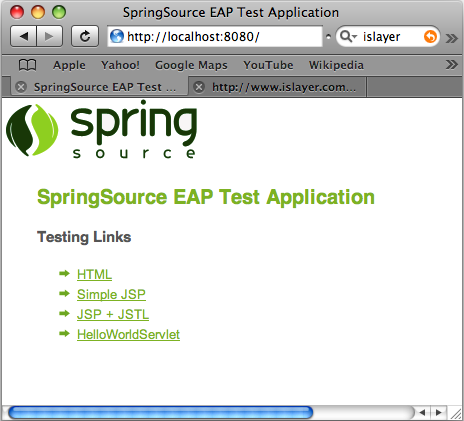Click the globe icon in the address bar
Viewport: 464px width, 421px height.
(117, 36)
